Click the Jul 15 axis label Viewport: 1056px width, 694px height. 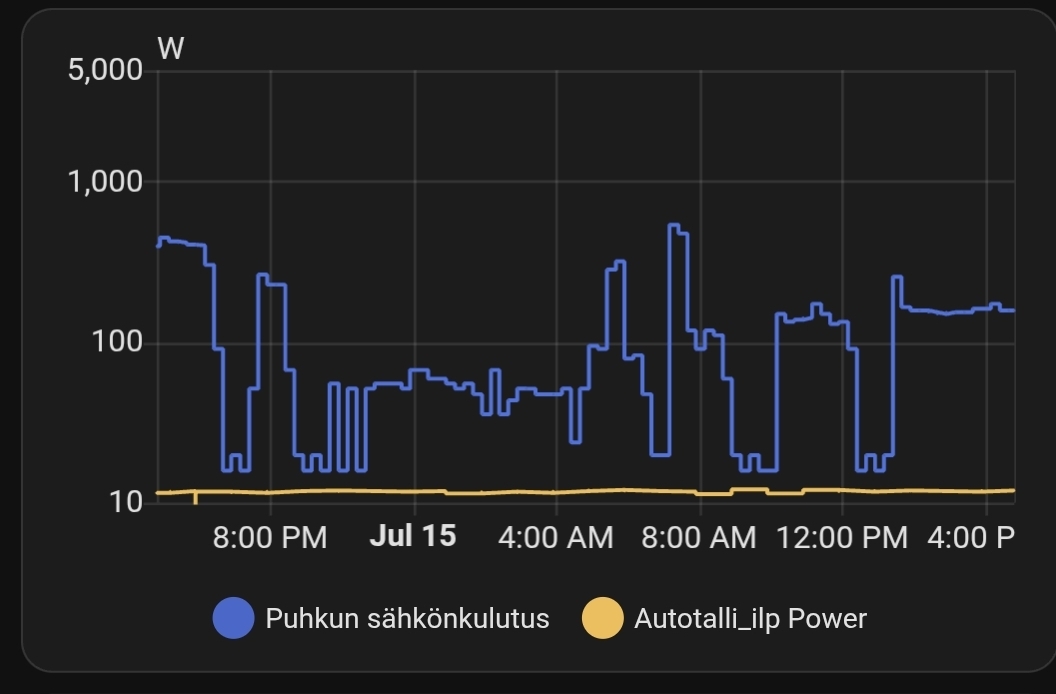point(413,536)
